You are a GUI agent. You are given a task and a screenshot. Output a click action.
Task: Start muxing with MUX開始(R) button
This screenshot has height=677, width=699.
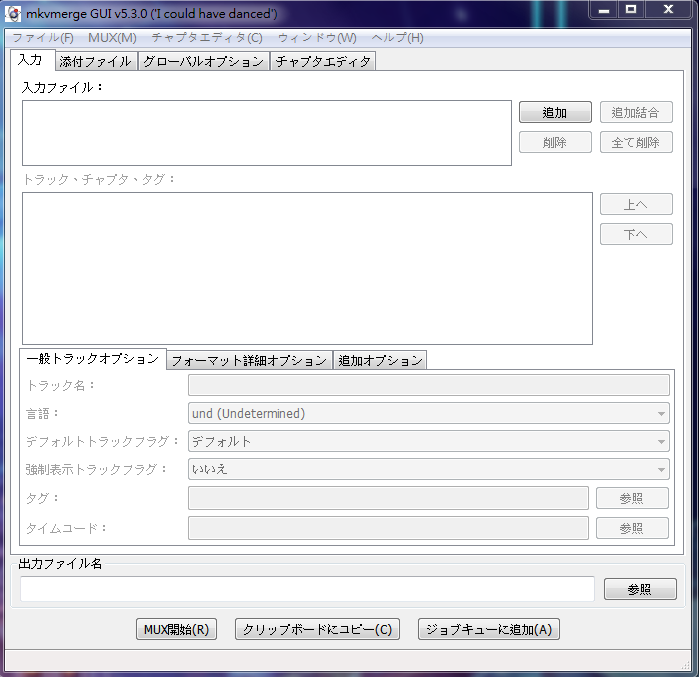[x=177, y=629]
